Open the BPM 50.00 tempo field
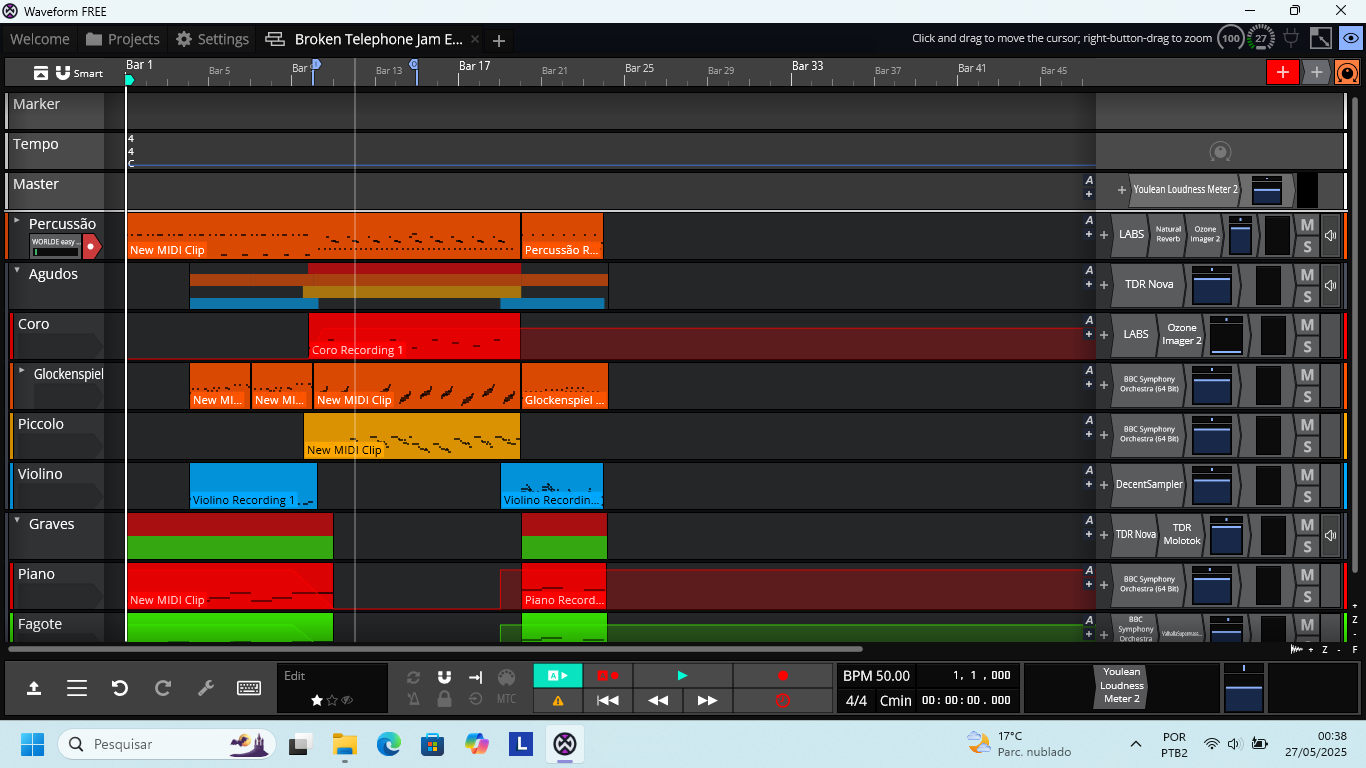The height and width of the screenshot is (768, 1366). click(876, 676)
